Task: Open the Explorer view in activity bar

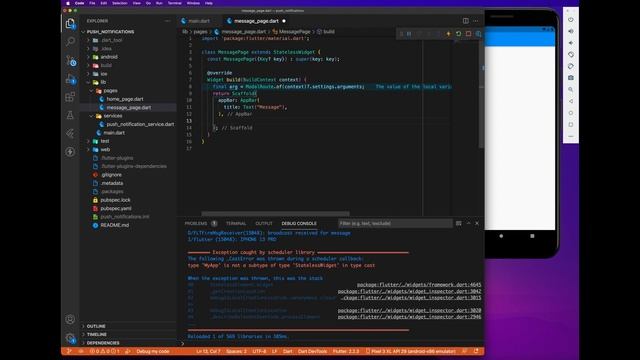Action: pyautogui.click(x=70, y=24)
